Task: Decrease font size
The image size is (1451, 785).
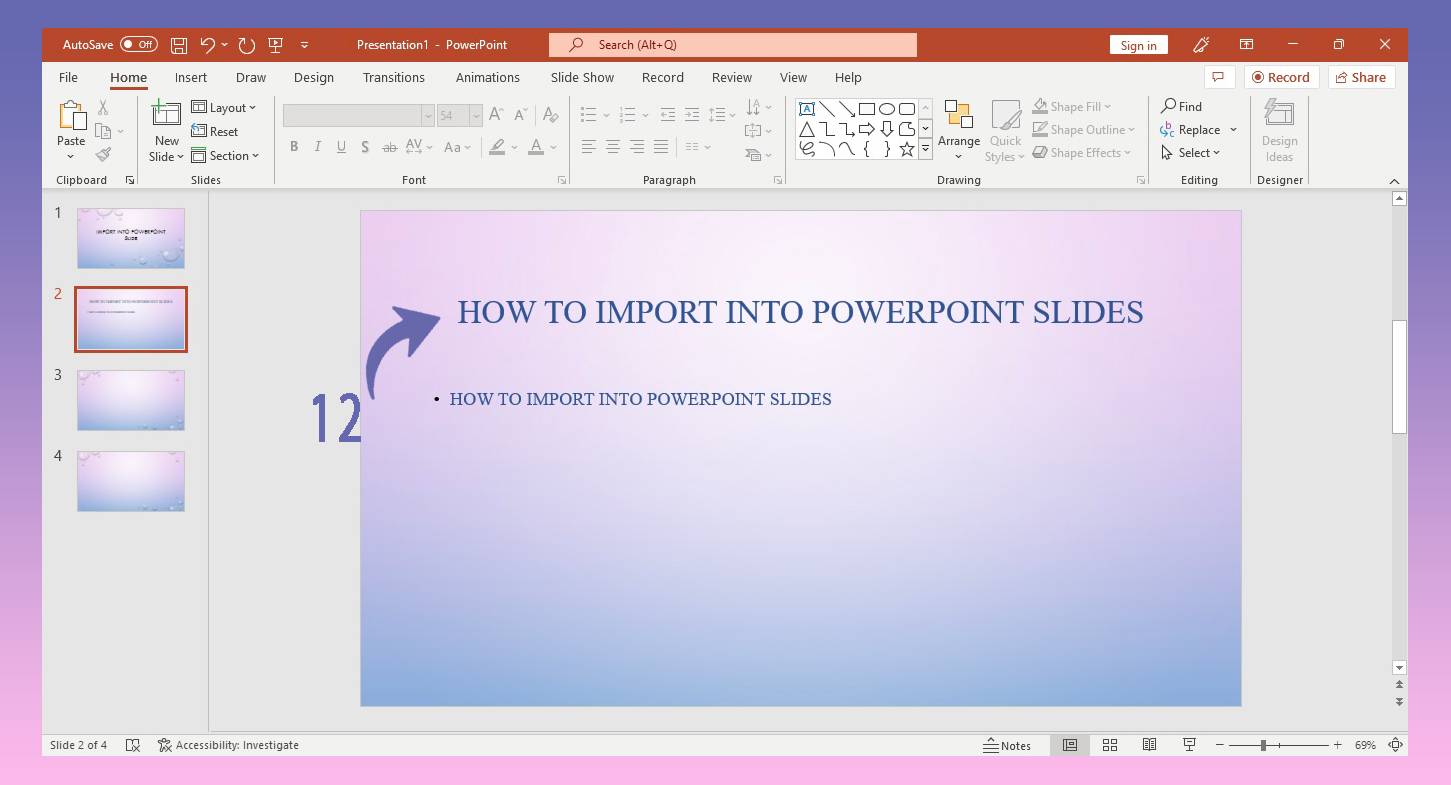Action: pos(521,115)
